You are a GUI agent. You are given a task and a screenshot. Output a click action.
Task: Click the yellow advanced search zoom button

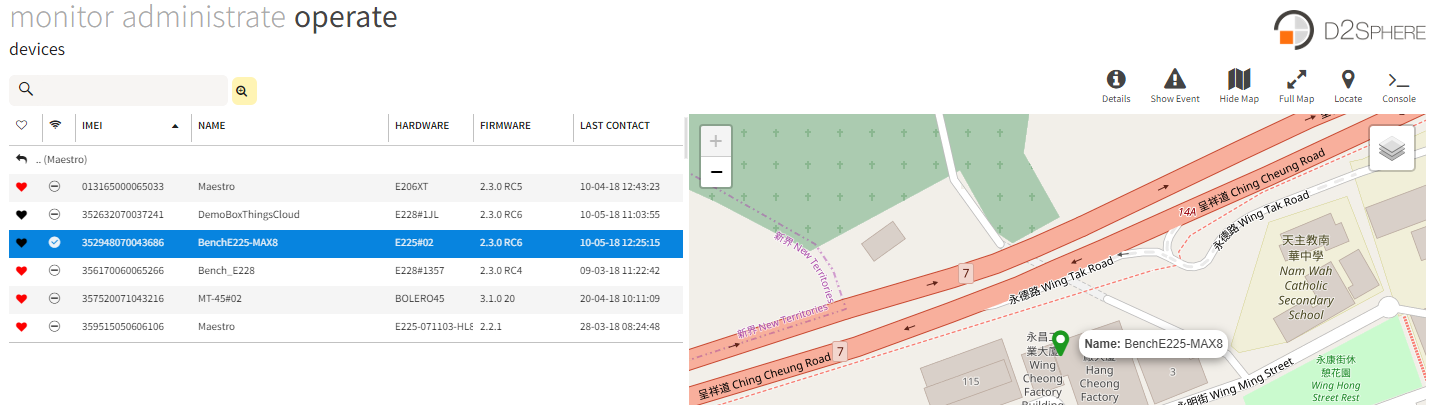pyautogui.click(x=243, y=90)
